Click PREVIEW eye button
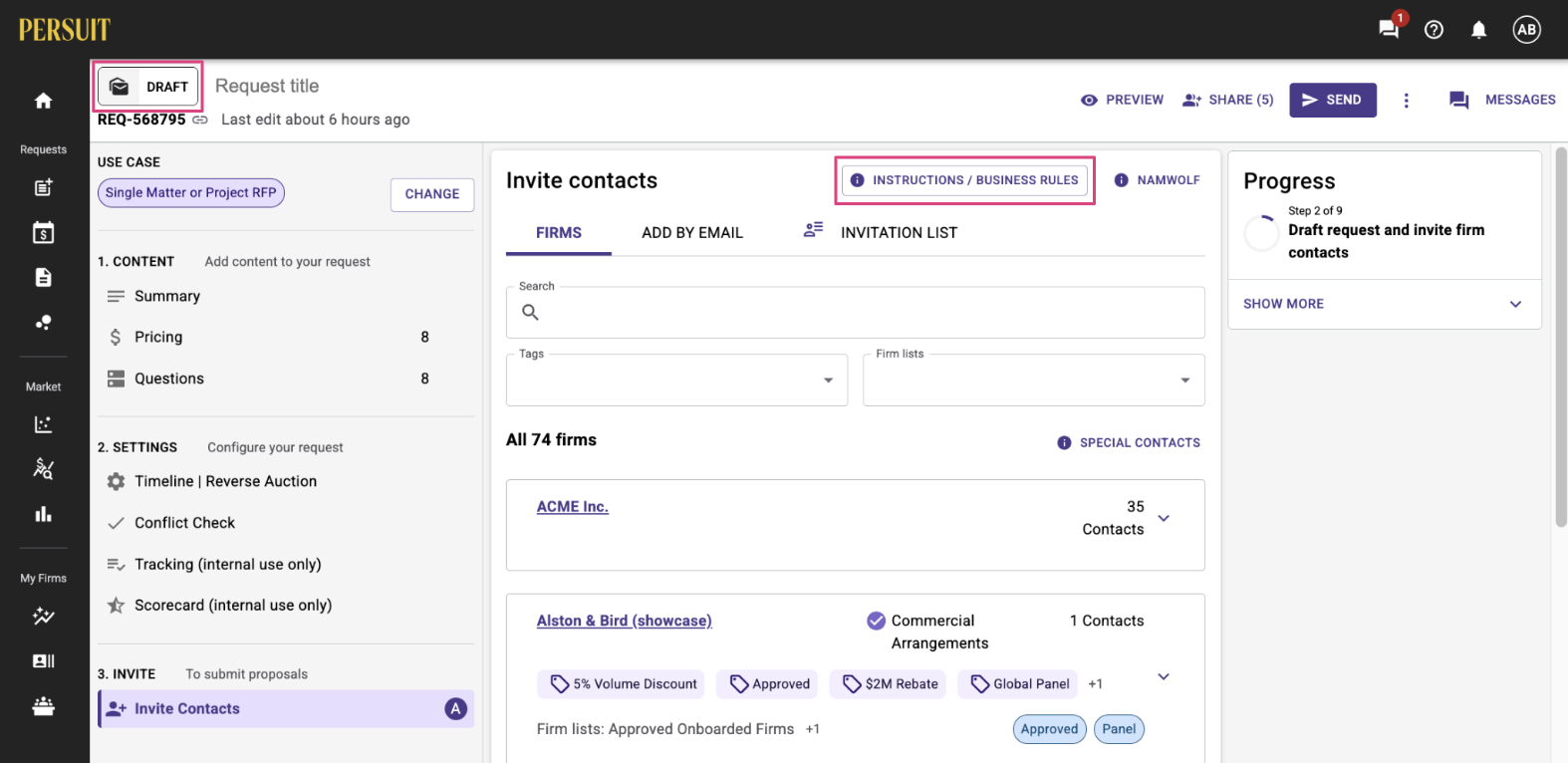This screenshot has height=763, width=1568. click(1122, 100)
